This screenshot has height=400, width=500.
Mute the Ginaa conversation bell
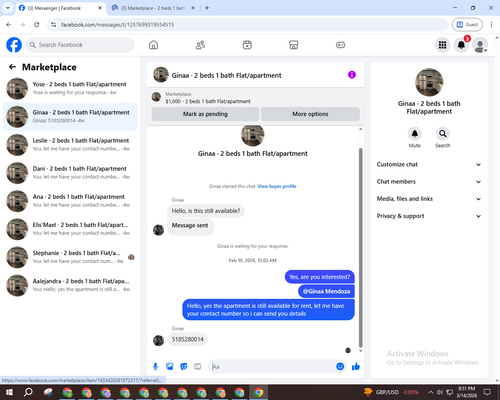pyautogui.click(x=414, y=134)
